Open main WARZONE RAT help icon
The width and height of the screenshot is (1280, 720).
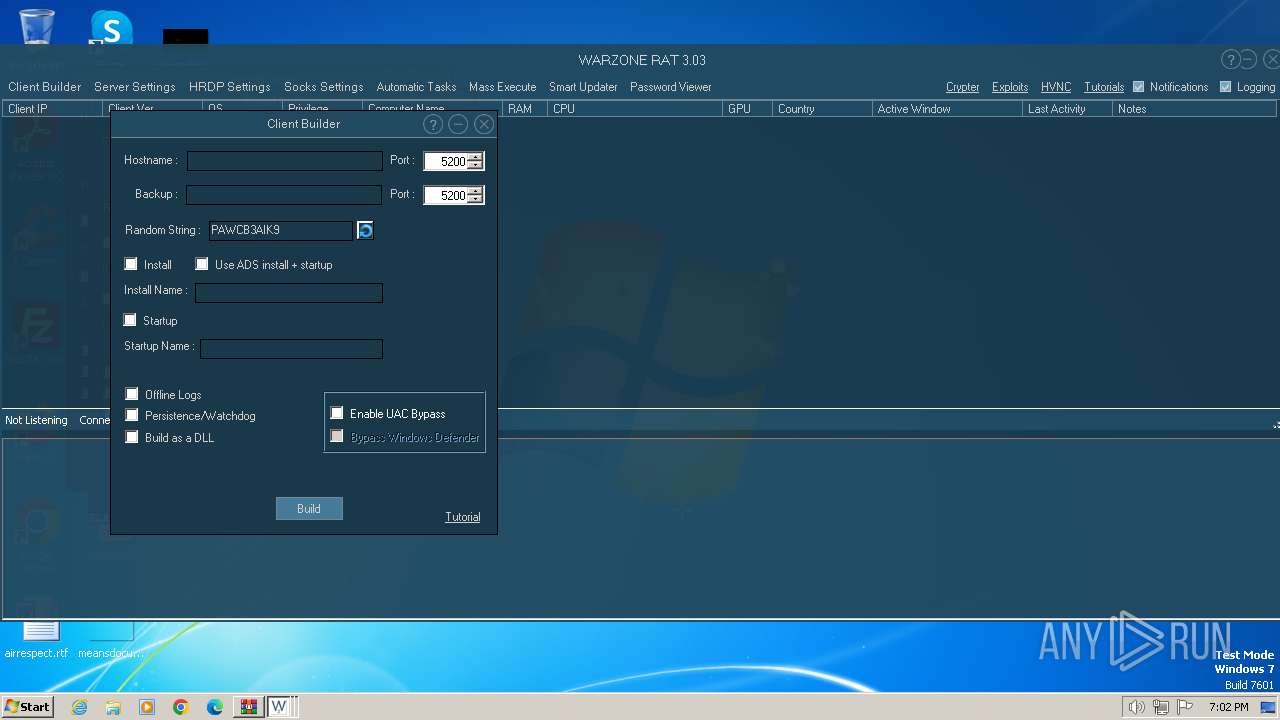[1231, 60]
